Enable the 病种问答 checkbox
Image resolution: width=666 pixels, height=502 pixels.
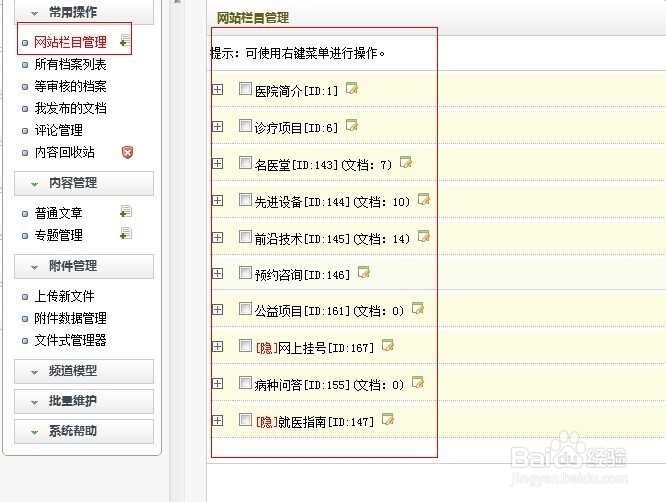[245, 382]
